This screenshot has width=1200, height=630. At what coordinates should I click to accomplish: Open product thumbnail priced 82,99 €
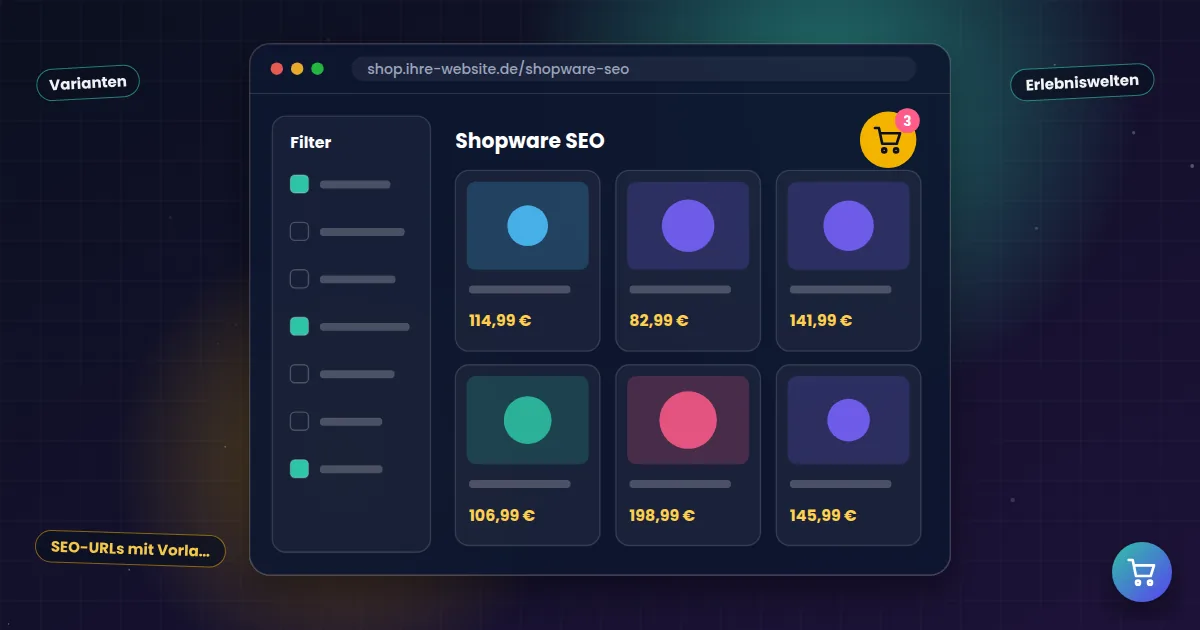coord(688,225)
